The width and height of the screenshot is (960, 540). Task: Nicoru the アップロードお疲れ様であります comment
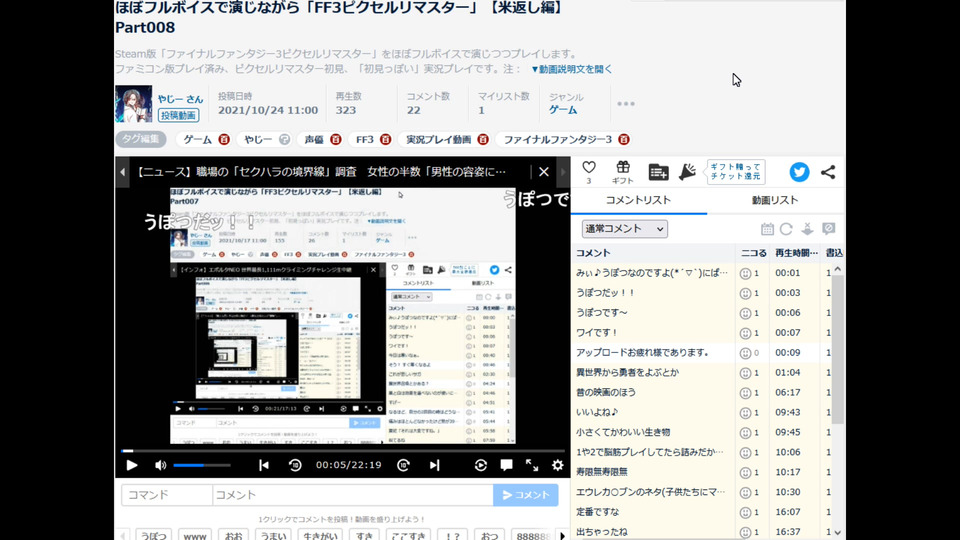coord(745,353)
